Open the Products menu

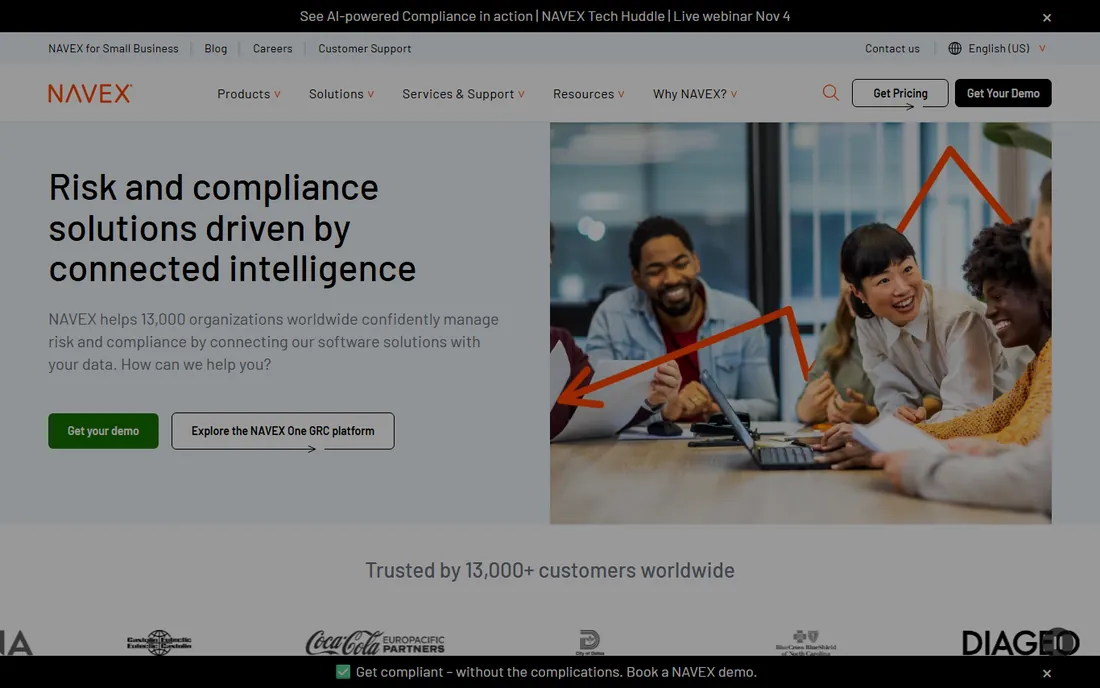click(x=248, y=94)
